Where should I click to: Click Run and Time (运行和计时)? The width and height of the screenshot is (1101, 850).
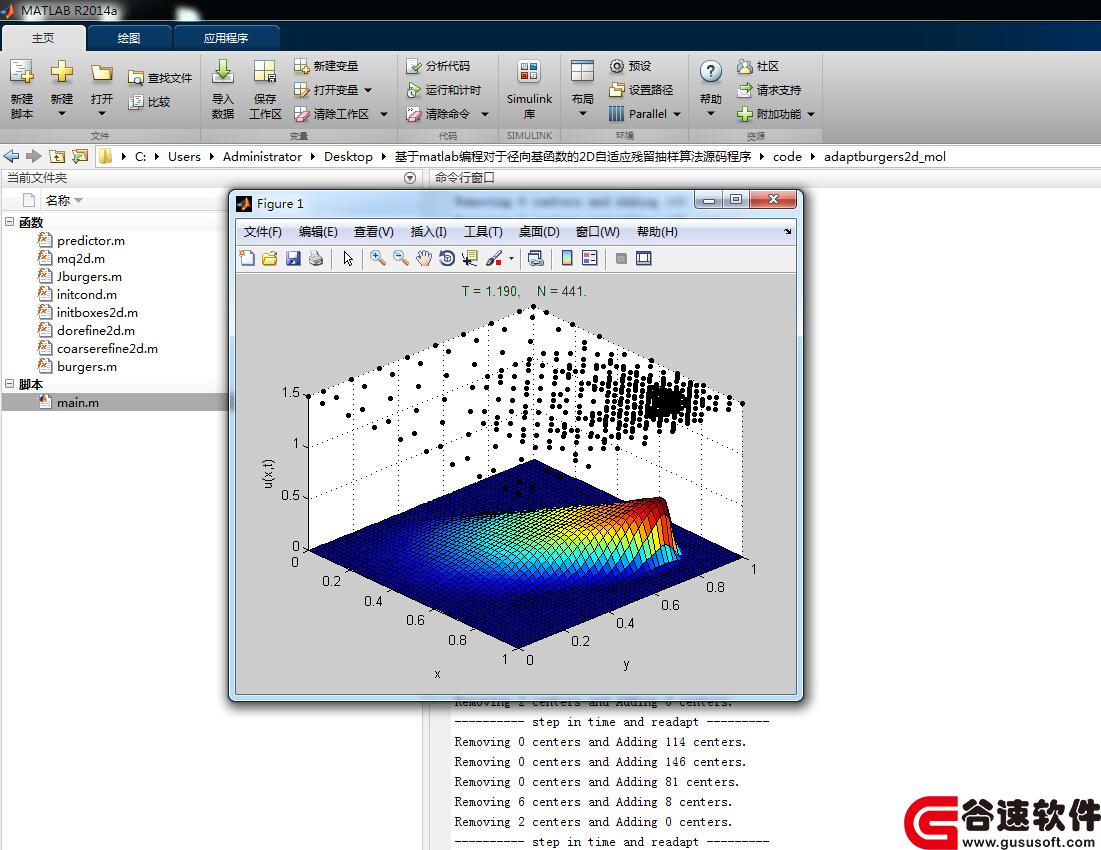[x=444, y=90]
